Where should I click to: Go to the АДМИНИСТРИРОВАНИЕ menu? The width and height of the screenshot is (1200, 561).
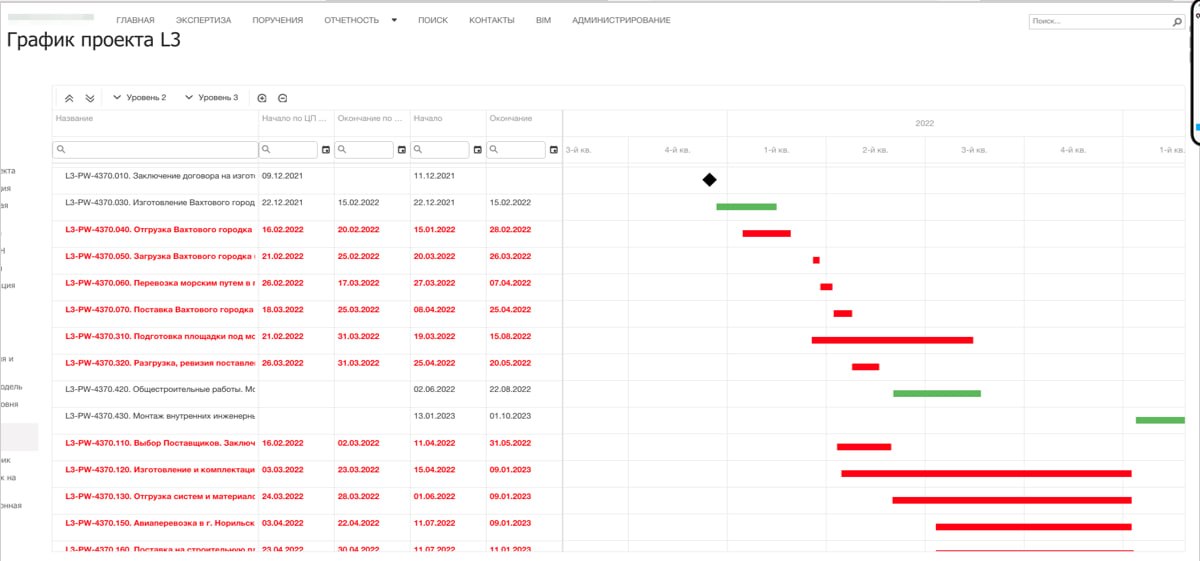621,20
